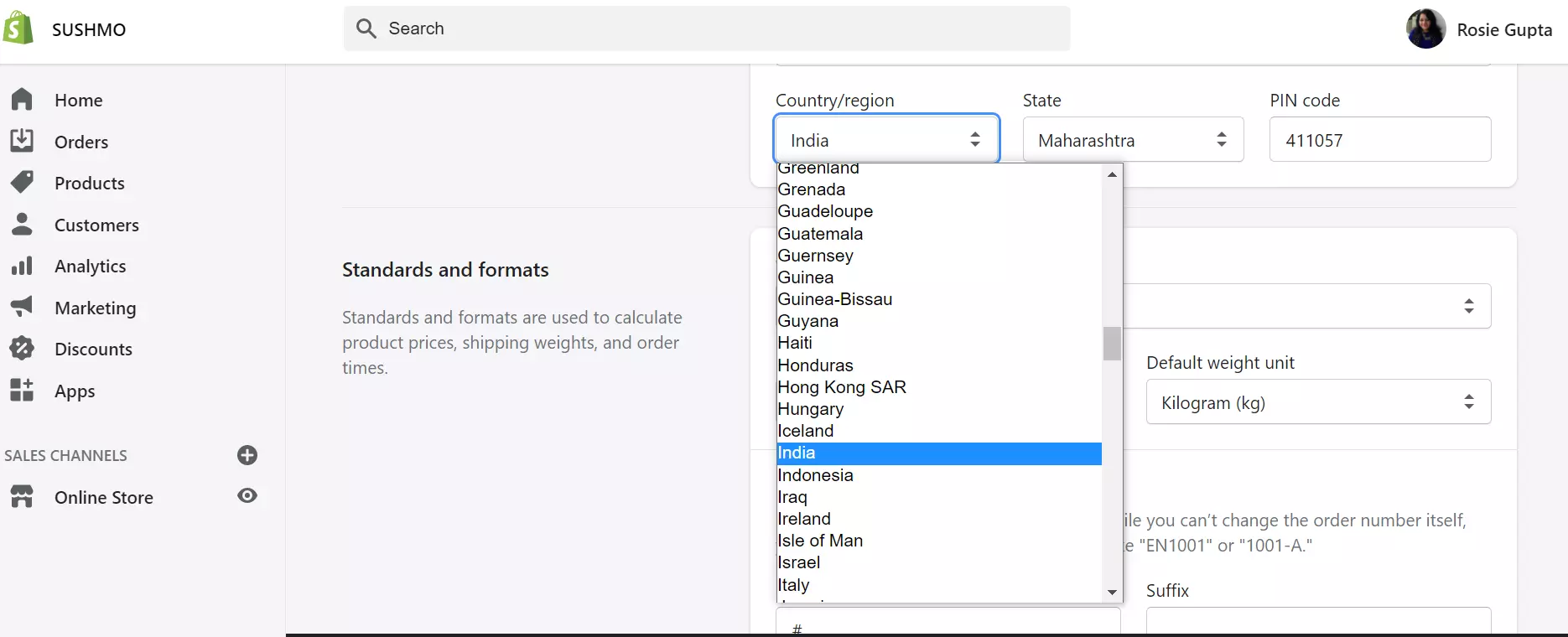Viewport: 1568px width, 637px height.
Task: Open Orders via its inbox icon
Action: (23, 141)
